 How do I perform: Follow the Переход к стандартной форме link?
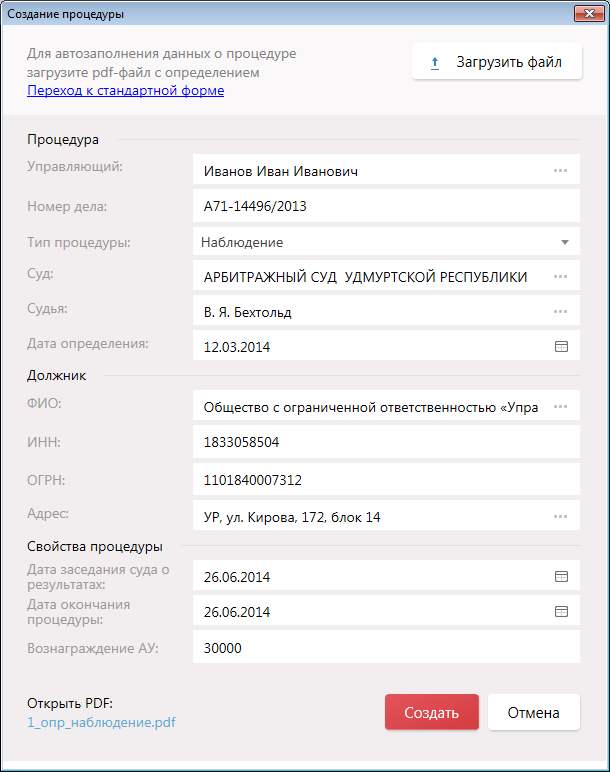tap(125, 91)
